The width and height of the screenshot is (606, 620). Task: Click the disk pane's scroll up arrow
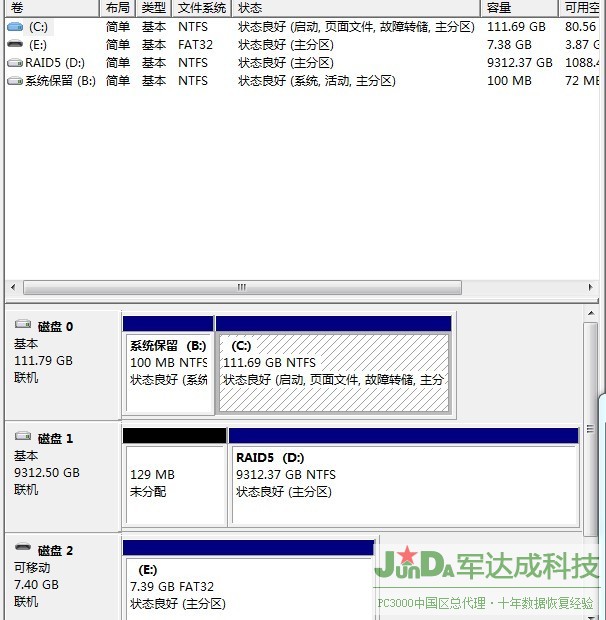click(591, 314)
